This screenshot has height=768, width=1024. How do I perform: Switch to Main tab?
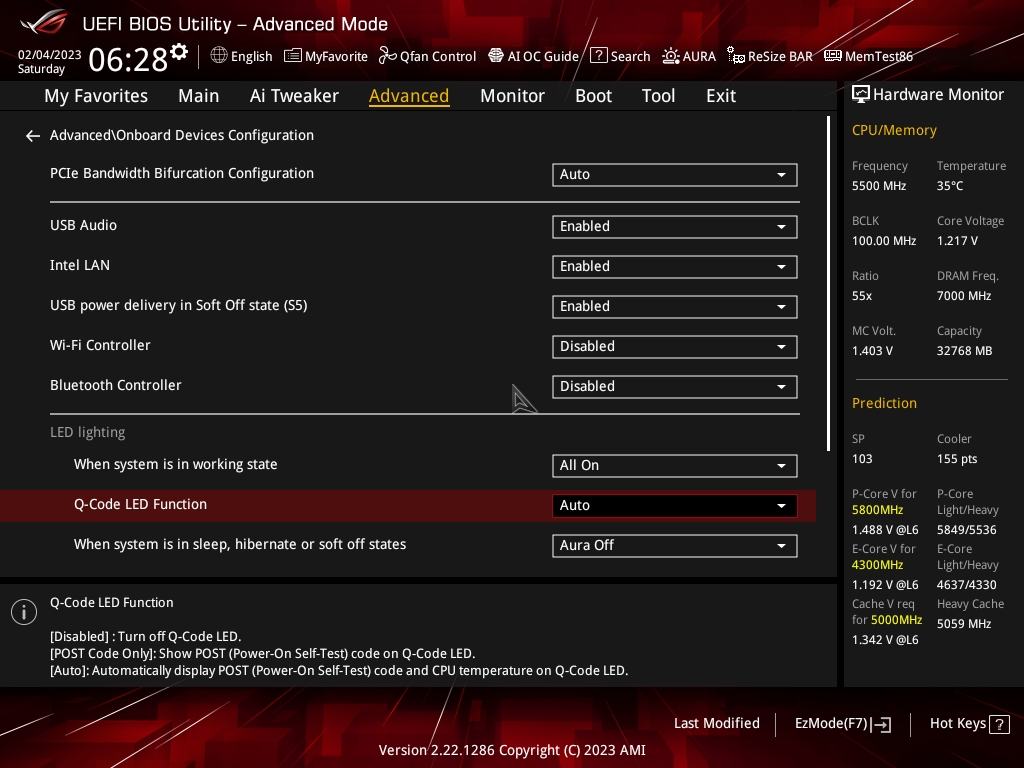199,96
